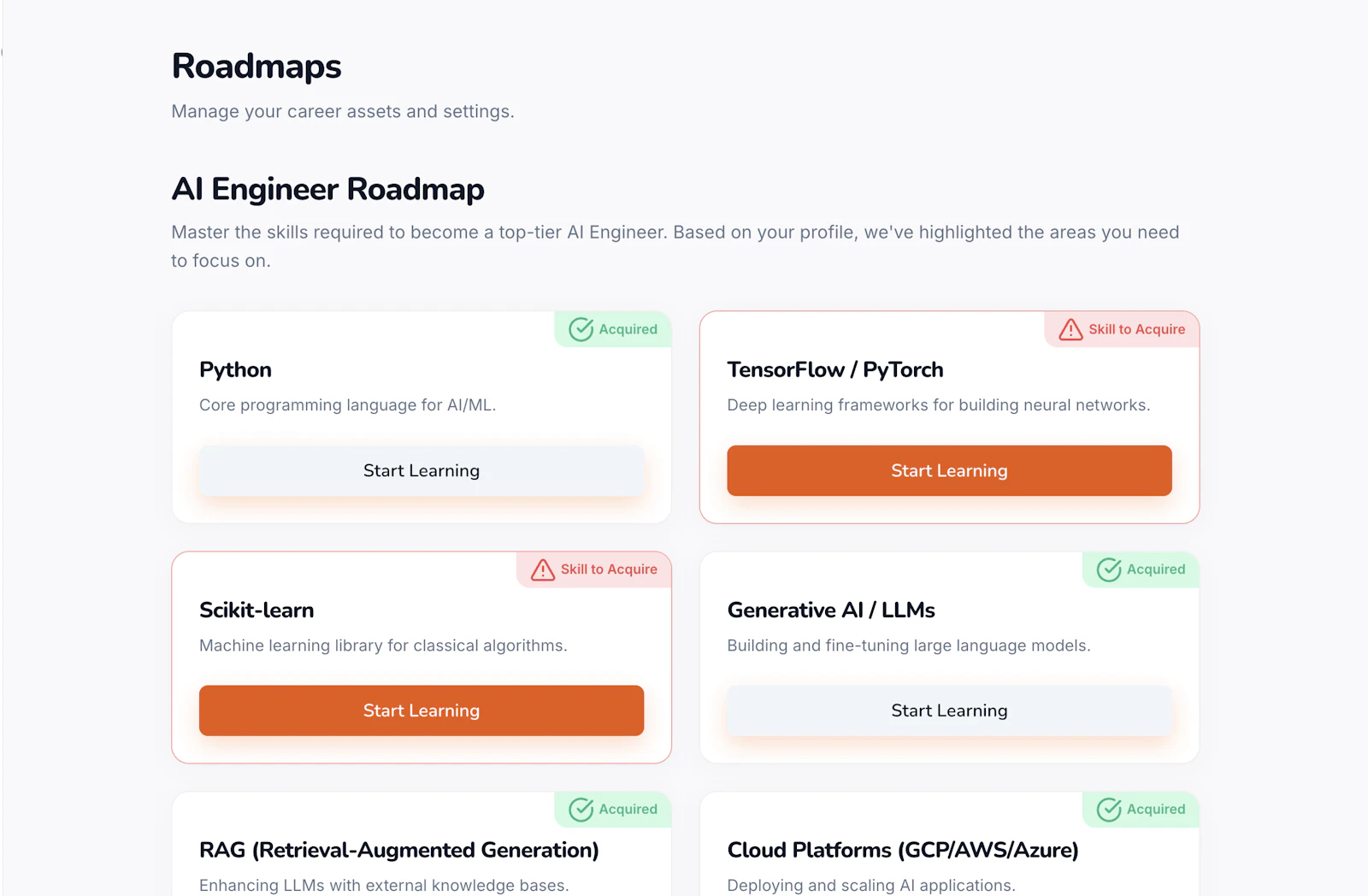The width and height of the screenshot is (1368, 896).
Task: Click the warning triangle icon on Scikit-learn card
Action: (543, 569)
